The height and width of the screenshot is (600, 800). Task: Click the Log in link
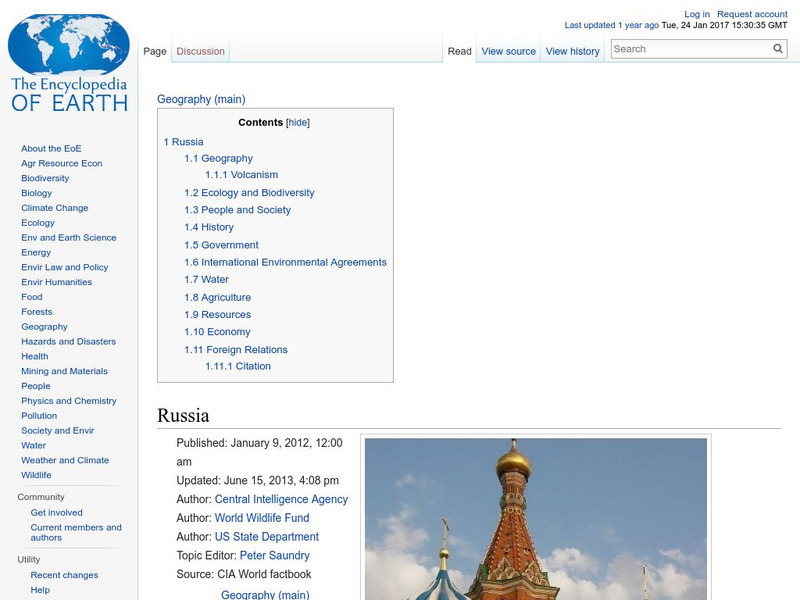(x=696, y=15)
